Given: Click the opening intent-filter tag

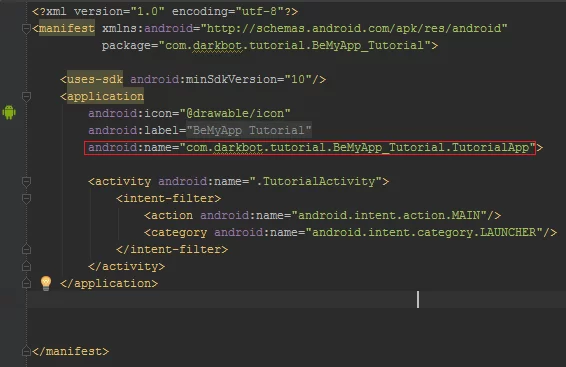Looking at the screenshot, I should [169, 198].
